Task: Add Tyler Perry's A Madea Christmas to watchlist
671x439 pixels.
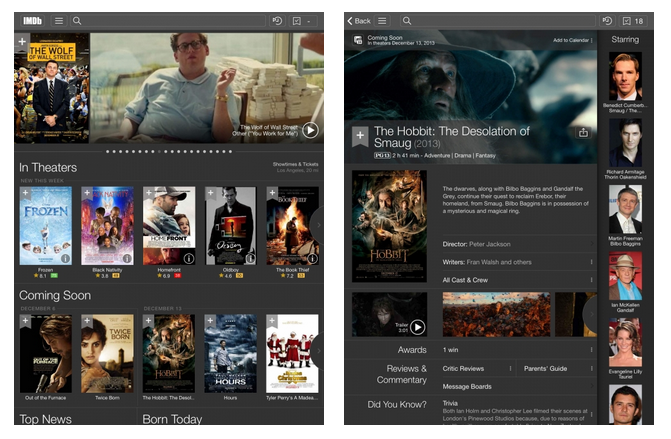Action: (x=272, y=321)
